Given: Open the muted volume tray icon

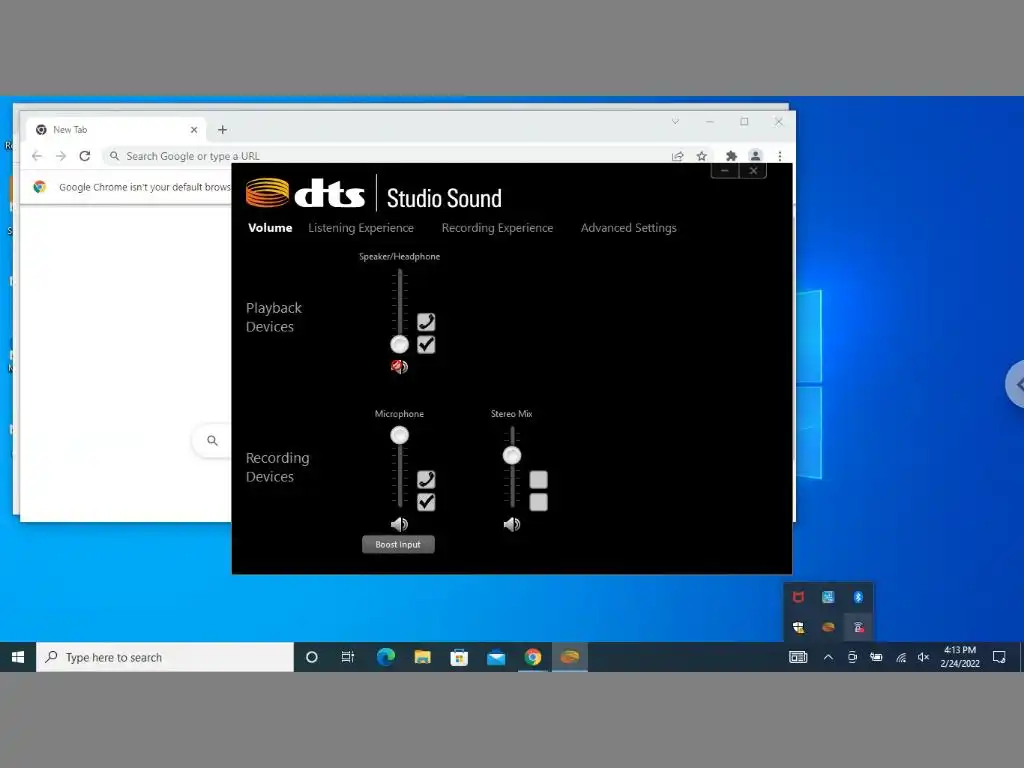Looking at the screenshot, I should coord(923,657).
